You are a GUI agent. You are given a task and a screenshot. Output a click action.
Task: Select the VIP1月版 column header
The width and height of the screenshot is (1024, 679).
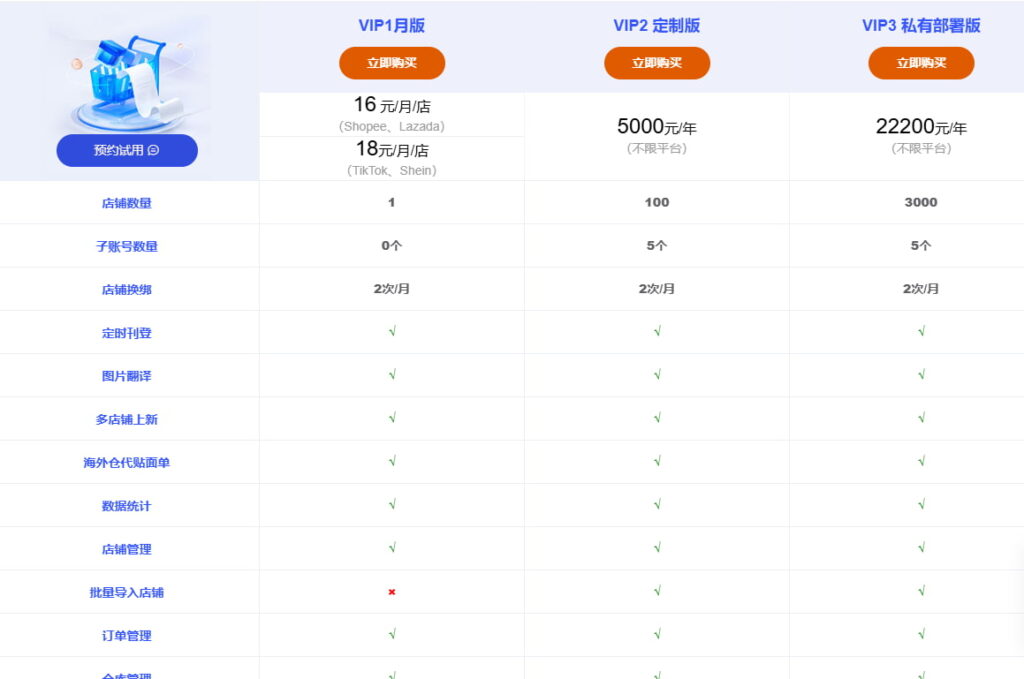[391, 25]
